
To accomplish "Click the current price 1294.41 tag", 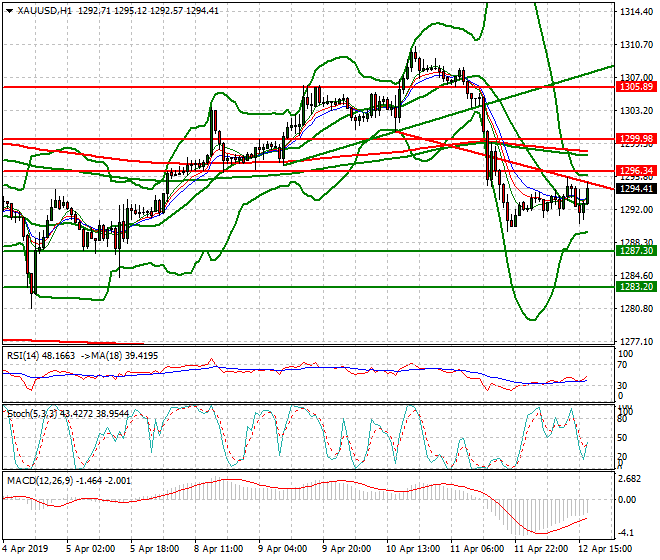I will [x=636, y=188].
